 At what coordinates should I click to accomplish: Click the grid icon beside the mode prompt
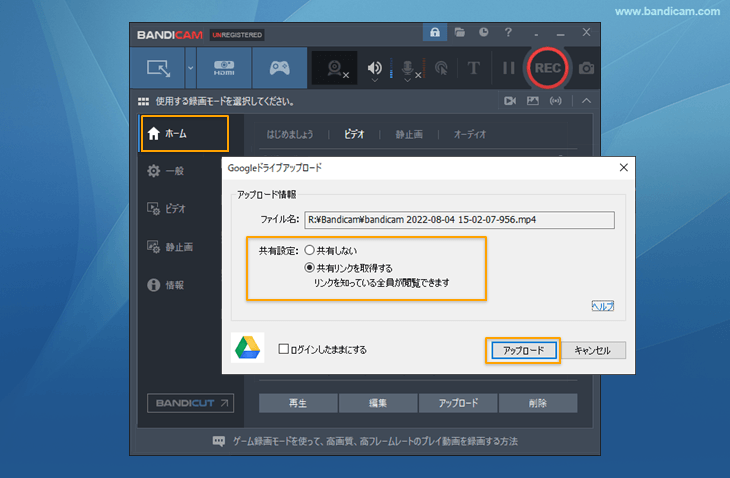[143, 101]
